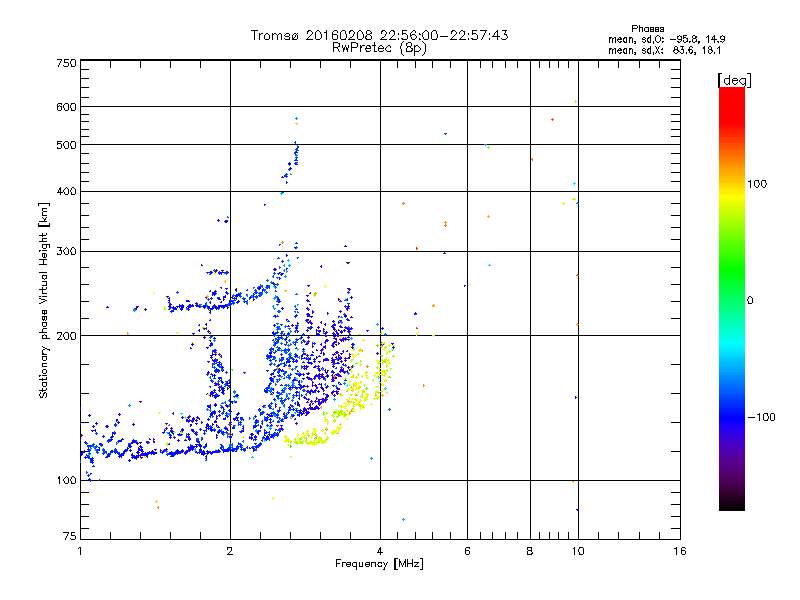The image size is (800, 600).
Task: Click the 'RwPretec (8p)' subtitle
Action: pos(379,48)
